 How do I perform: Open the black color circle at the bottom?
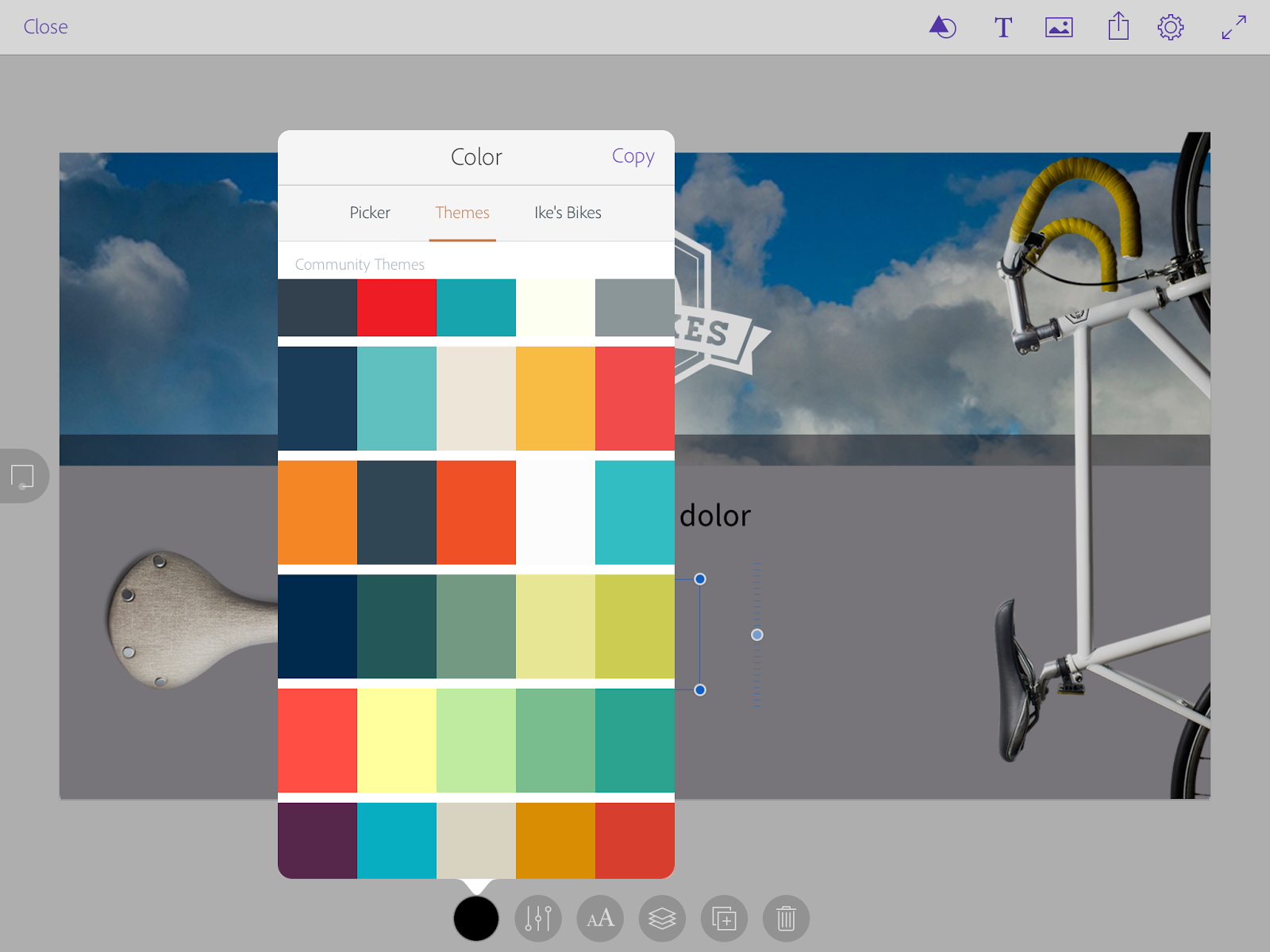(x=476, y=919)
